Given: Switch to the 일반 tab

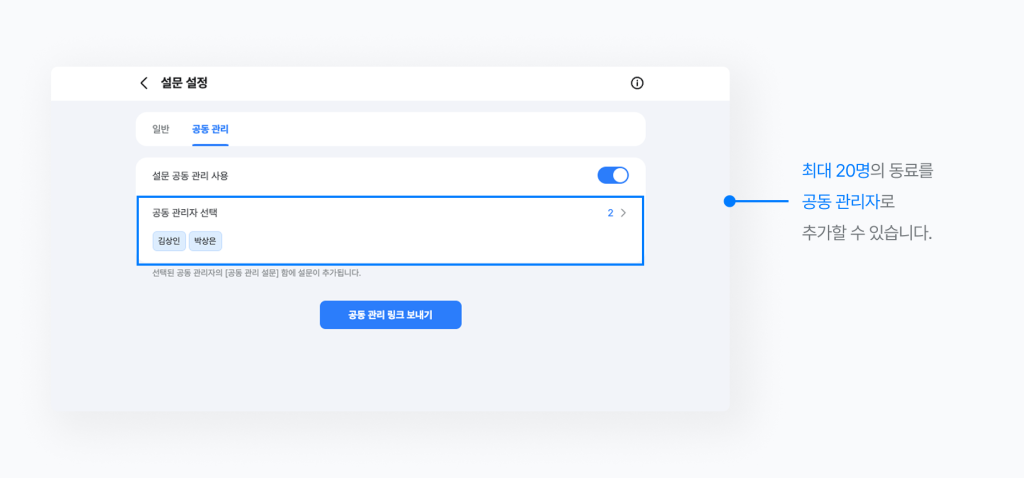Looking at the screenshot, I should [160, 129].
